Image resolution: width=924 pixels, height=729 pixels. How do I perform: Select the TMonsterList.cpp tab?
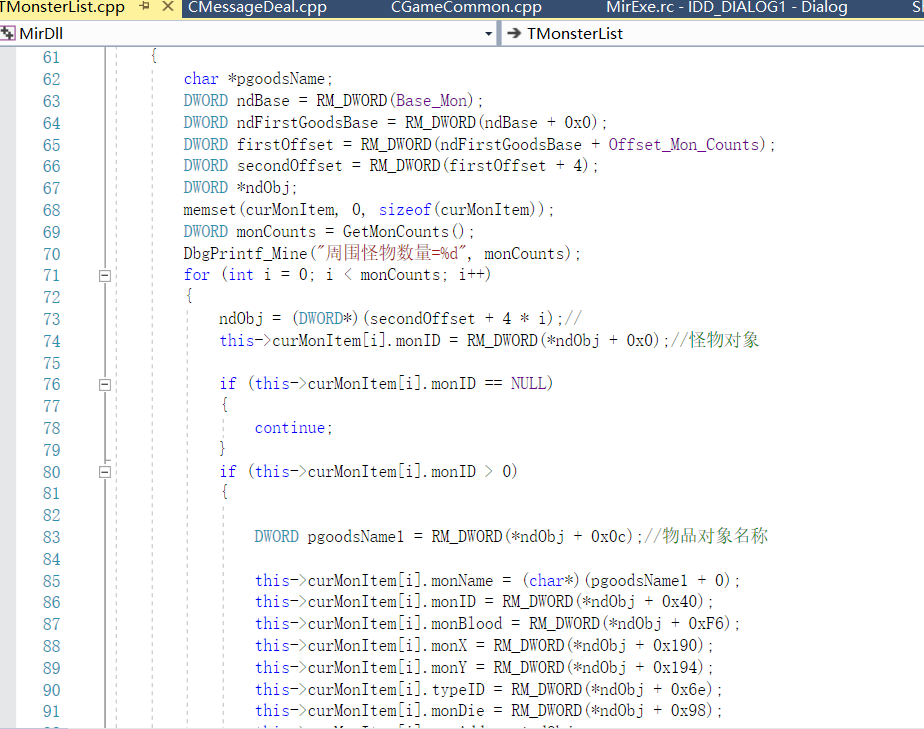62,8
